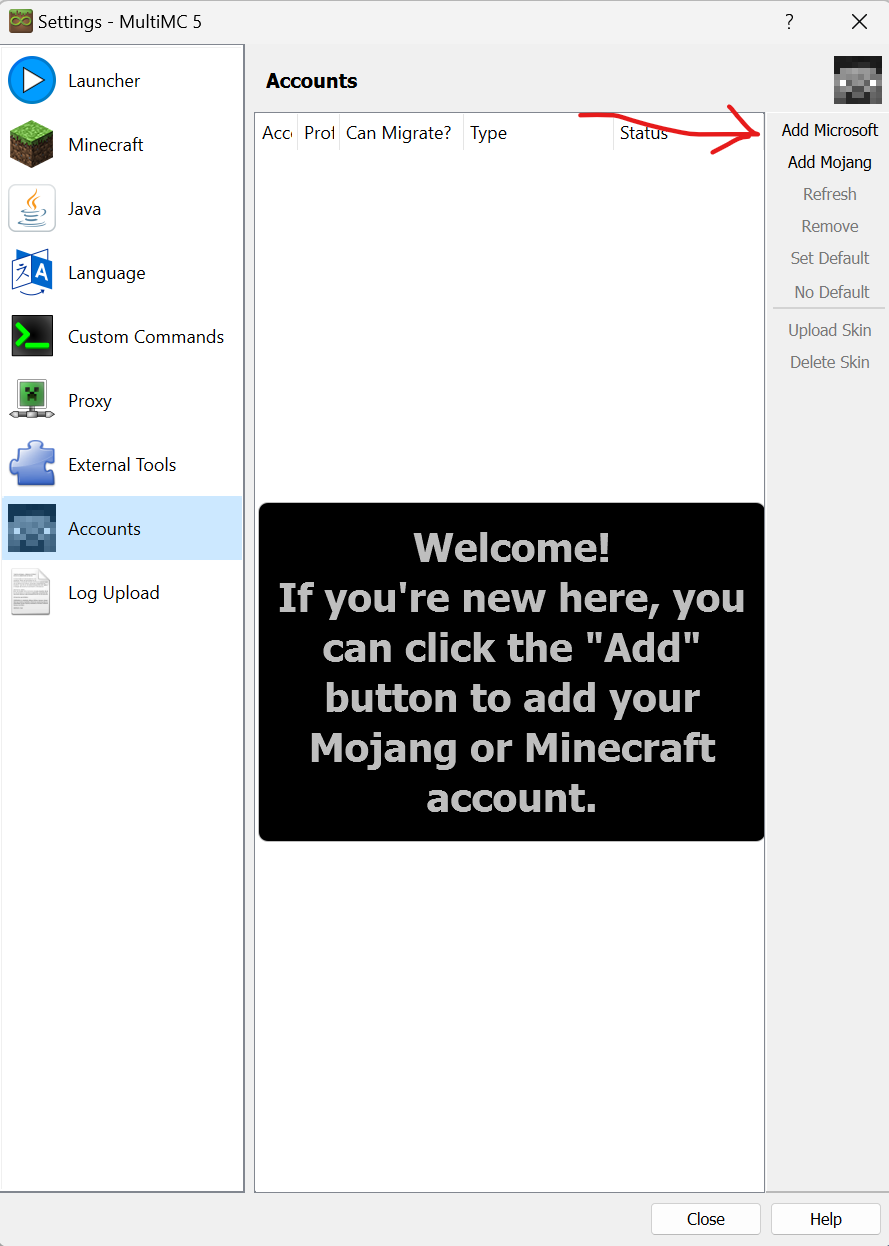The width and height of the screenshot is (889, 1246).
Task: Click the Steve head icon beside the Accounts heading
Action: tap(858, 81)
